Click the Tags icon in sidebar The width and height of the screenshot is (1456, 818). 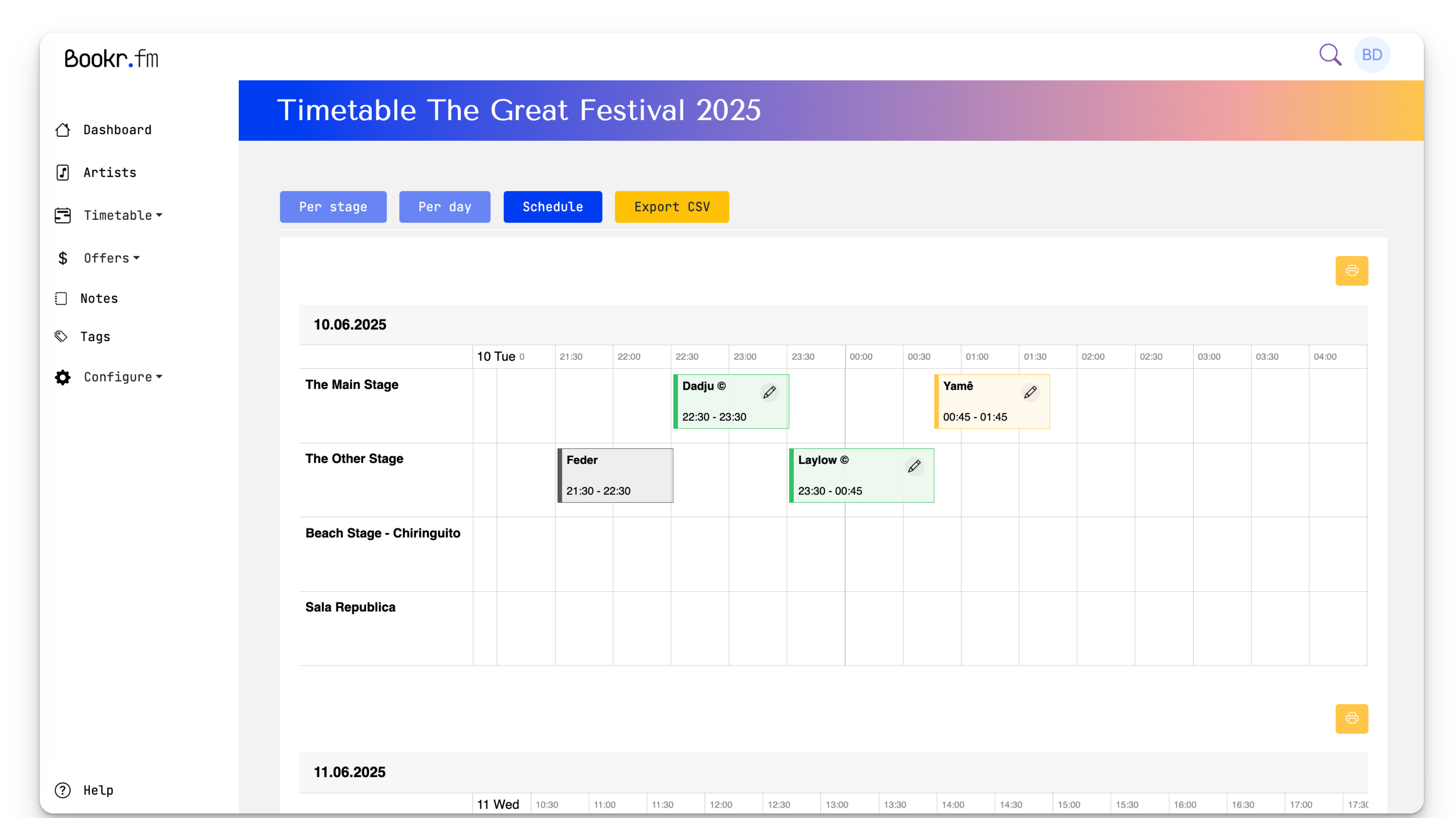(61, 337)
